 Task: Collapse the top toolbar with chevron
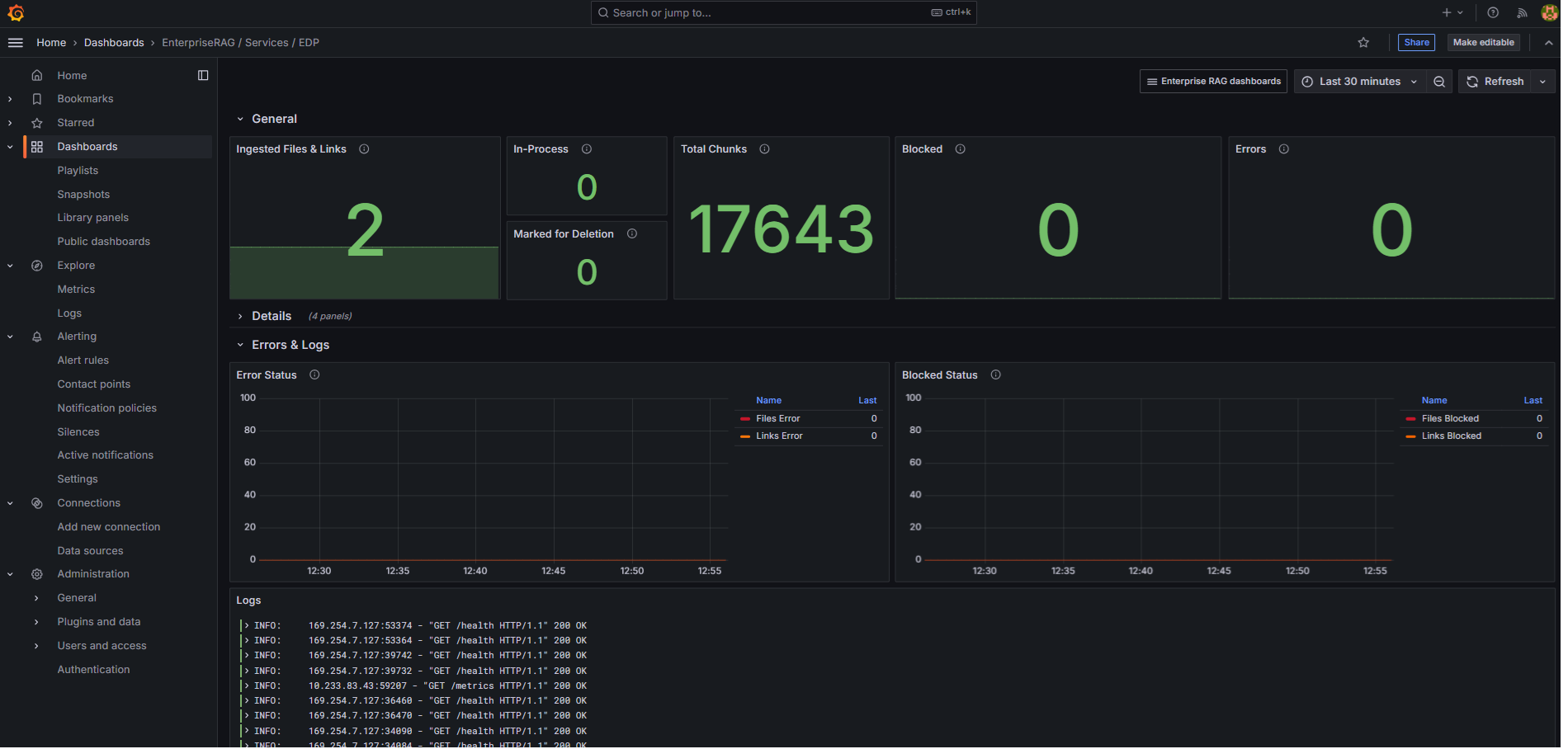[x=1548, y=43]
